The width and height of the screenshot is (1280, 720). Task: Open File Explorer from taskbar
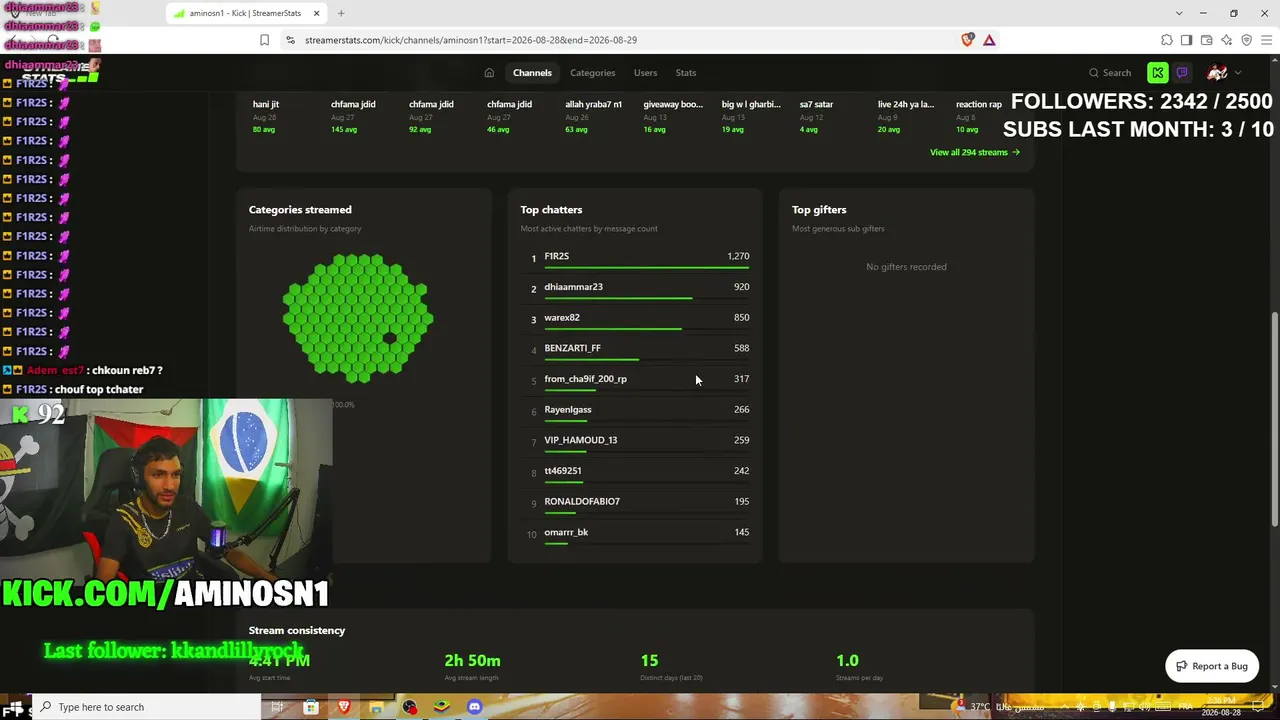tap(376, 707)
